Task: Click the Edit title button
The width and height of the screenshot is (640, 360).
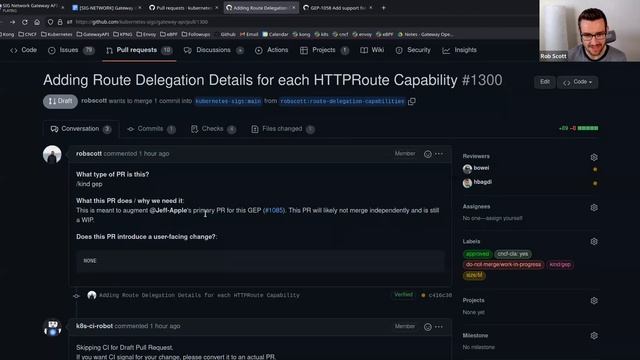Action: point(545,82)
